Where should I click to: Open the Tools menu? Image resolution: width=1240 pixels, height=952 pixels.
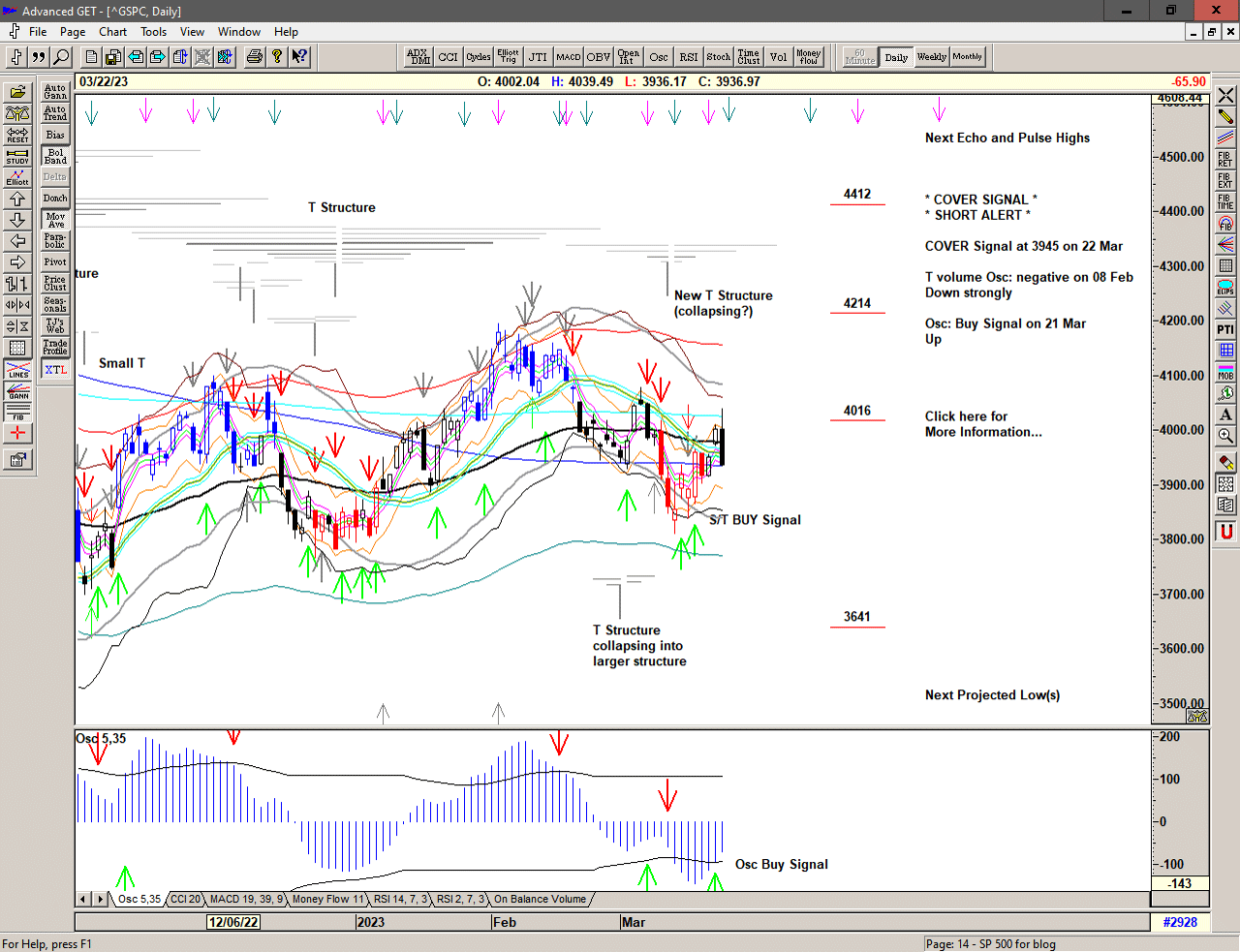click(153, 32)
